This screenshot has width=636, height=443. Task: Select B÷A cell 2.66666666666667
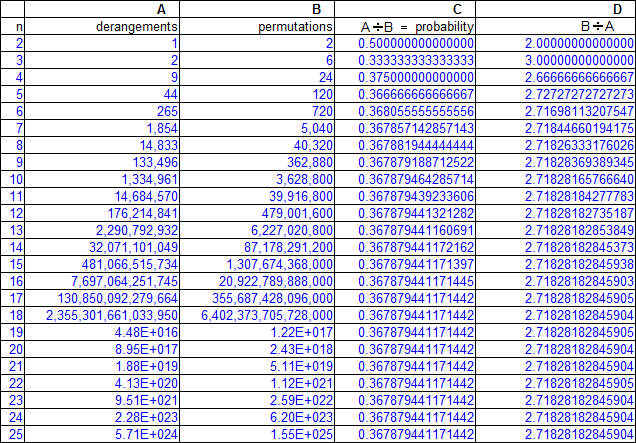click(556, 77)
